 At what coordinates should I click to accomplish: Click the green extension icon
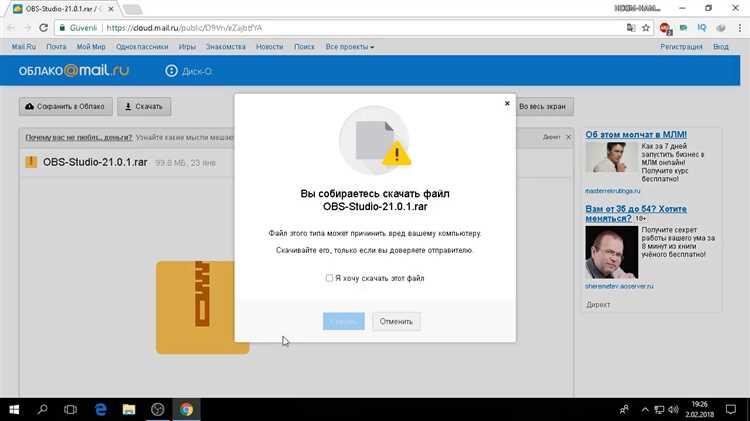coord(684,28)
